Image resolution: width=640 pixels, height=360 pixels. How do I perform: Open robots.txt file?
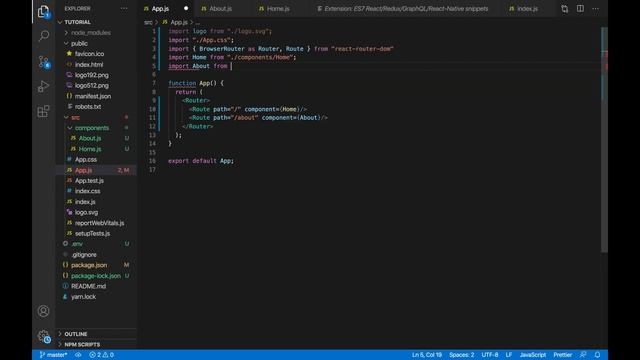pyautogui.click(x=88, y=107)
